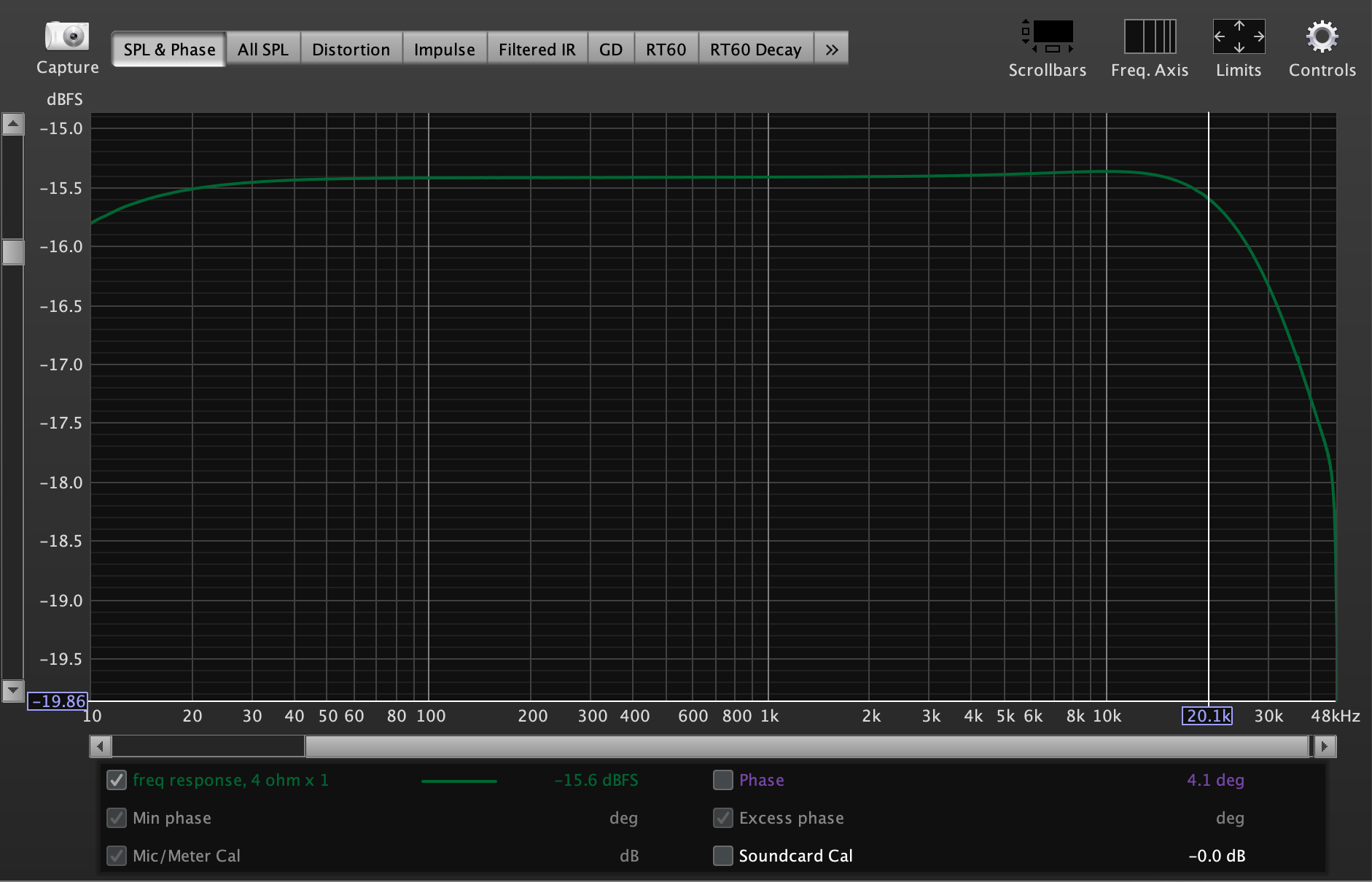
Task: Switch to All SPL tab
Action: (x=263, y=49)
